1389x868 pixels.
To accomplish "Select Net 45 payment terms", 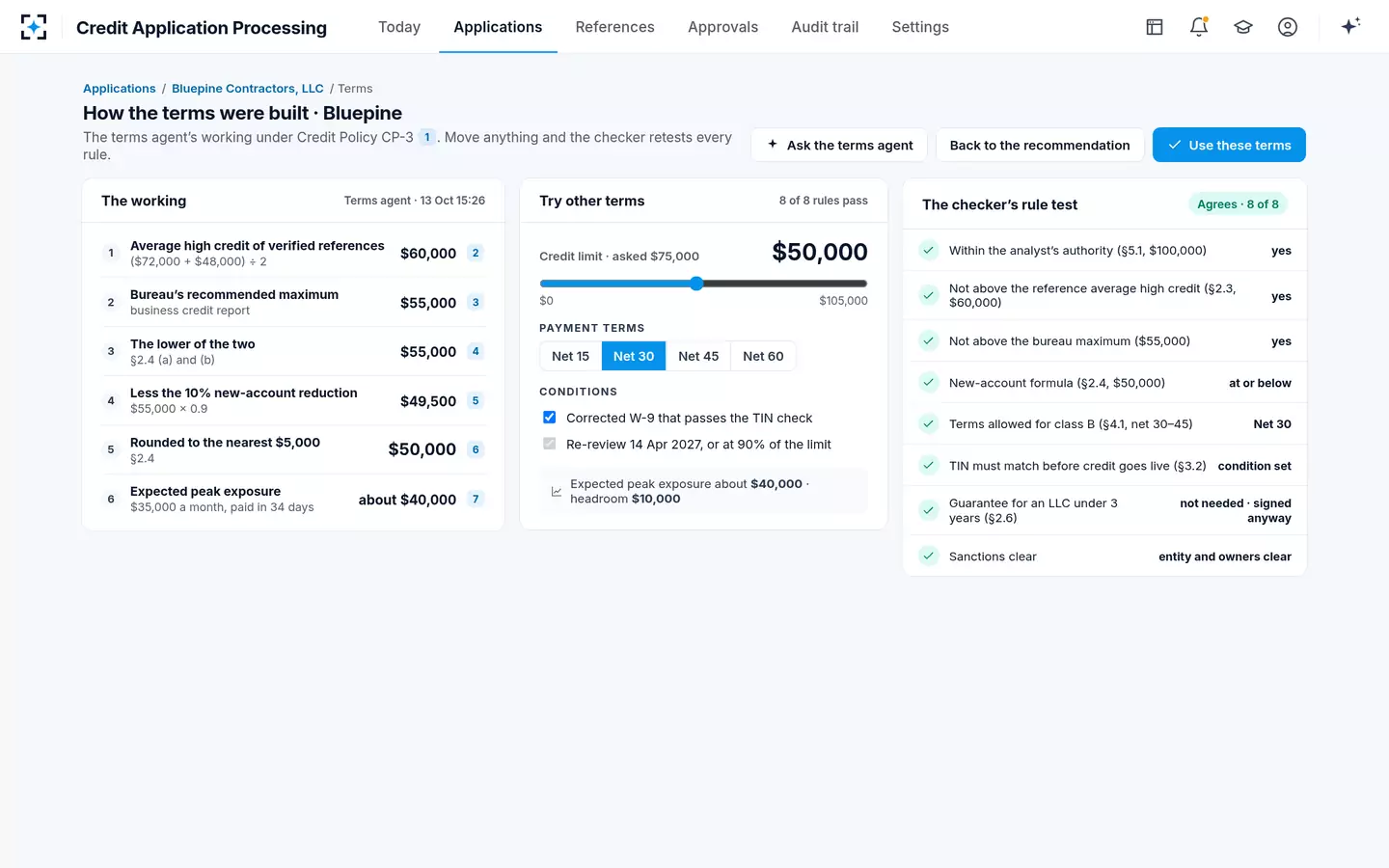I will 698,356.
